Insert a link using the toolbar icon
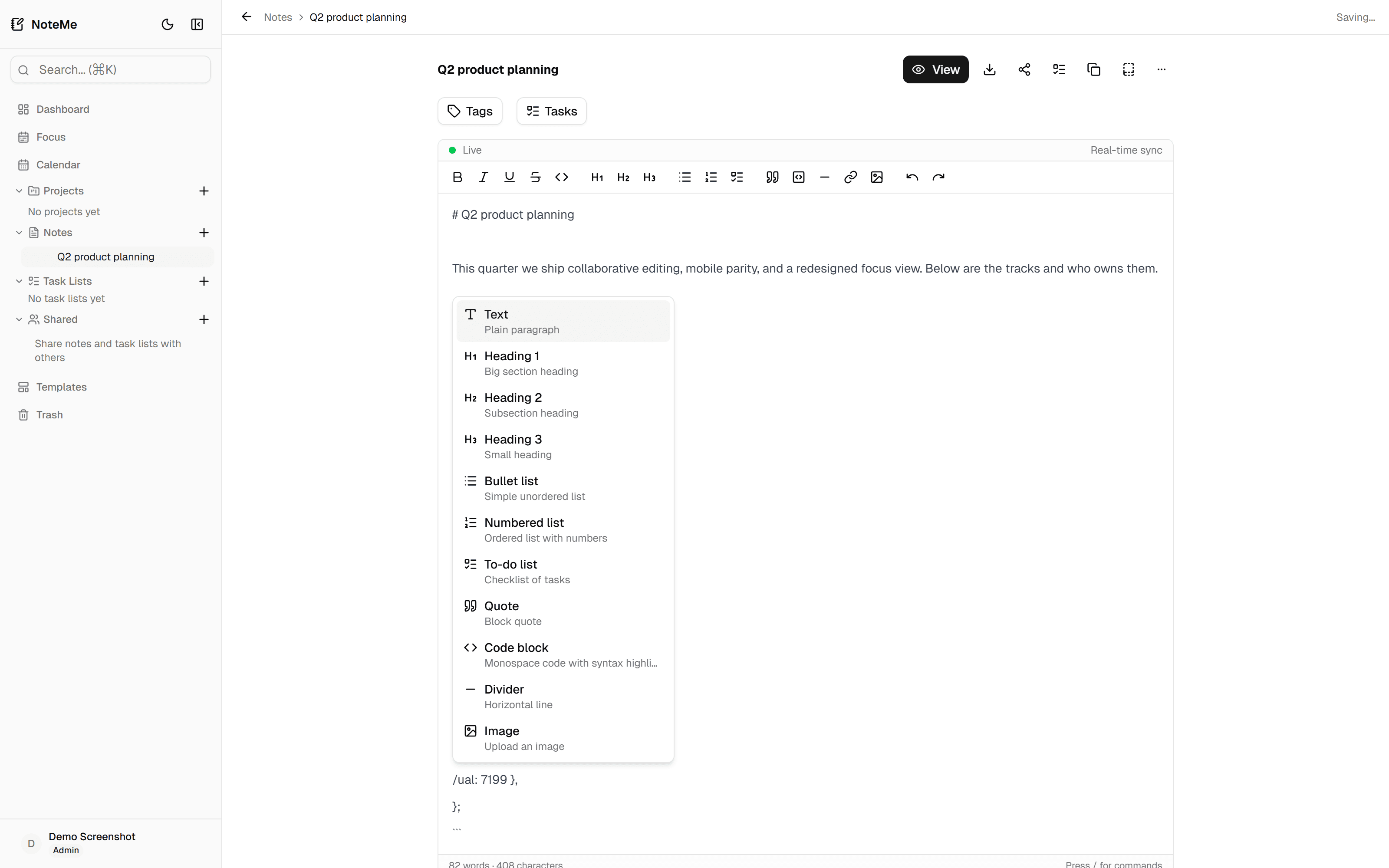This screenshot has height=868, width=1389. tap(850, 177)
